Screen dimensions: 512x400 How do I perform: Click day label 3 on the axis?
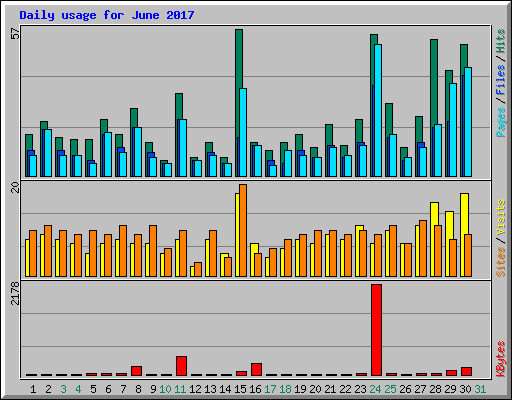(63, 389)
